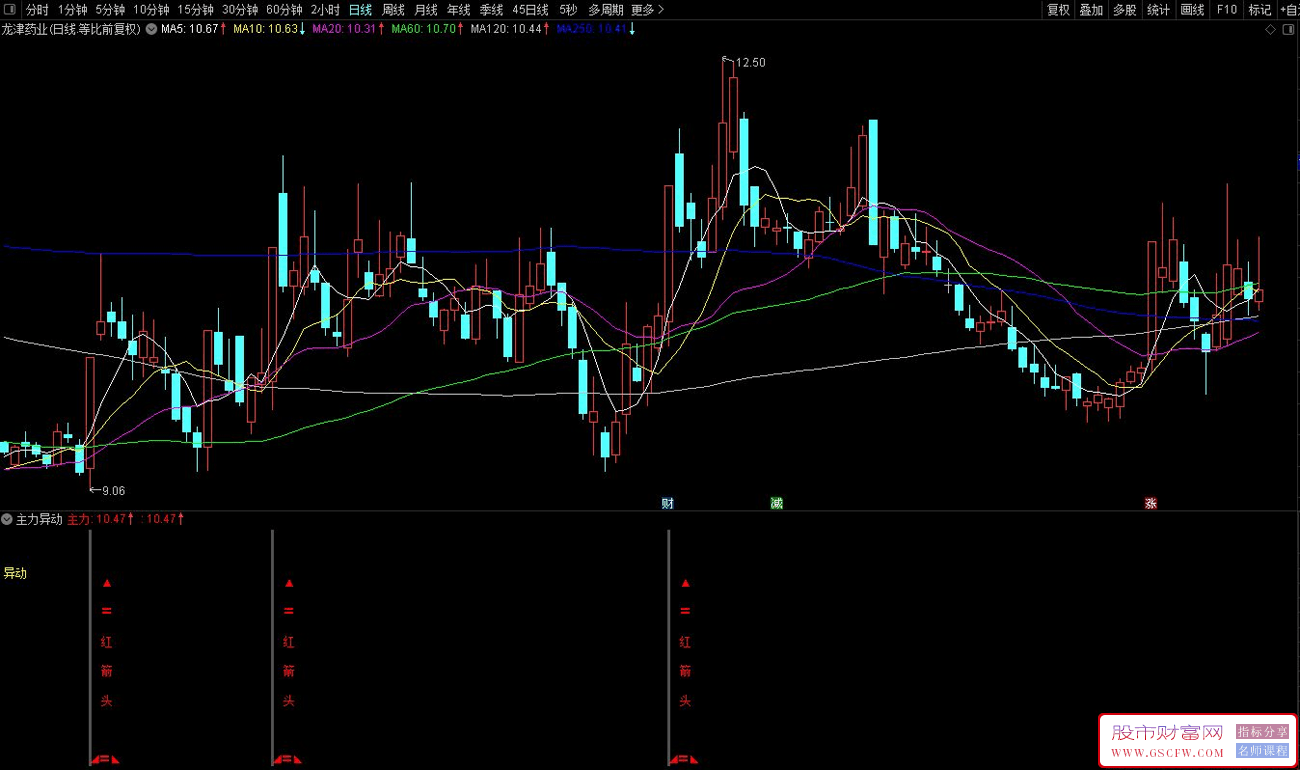
Task: Switch to 分时 period tab
Action: [x=36, y=10]
